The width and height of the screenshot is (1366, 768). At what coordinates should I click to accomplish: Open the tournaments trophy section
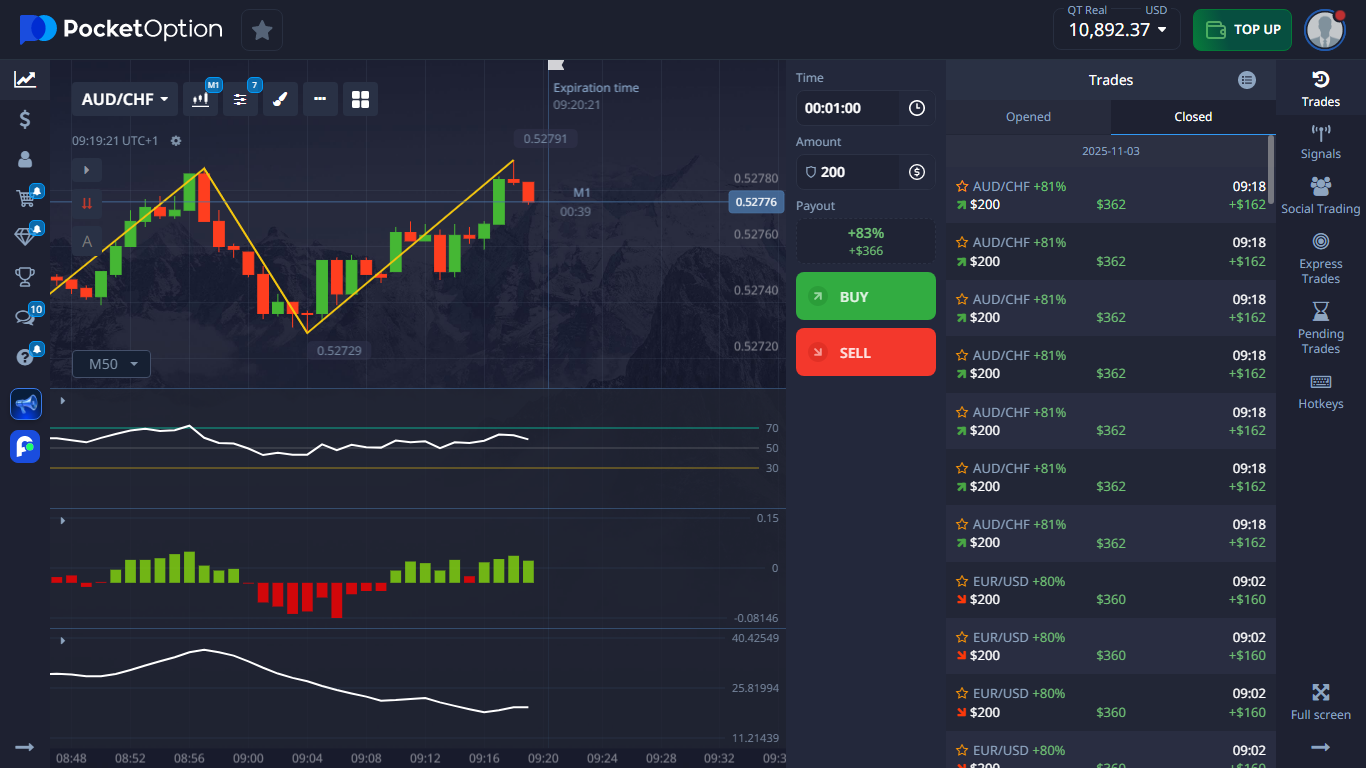[25, 277]
